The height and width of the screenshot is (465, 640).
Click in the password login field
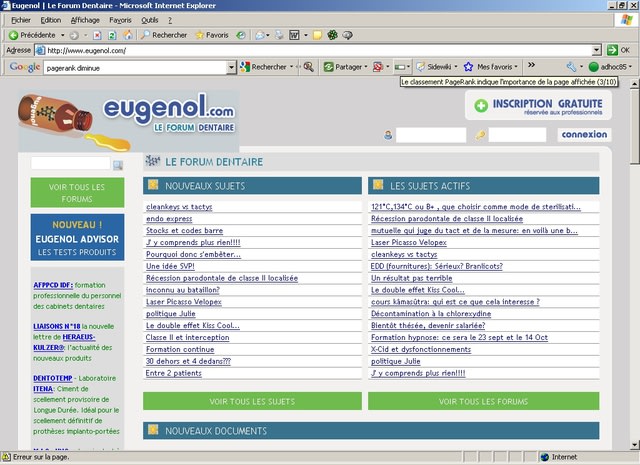click(x=517, y=135)
